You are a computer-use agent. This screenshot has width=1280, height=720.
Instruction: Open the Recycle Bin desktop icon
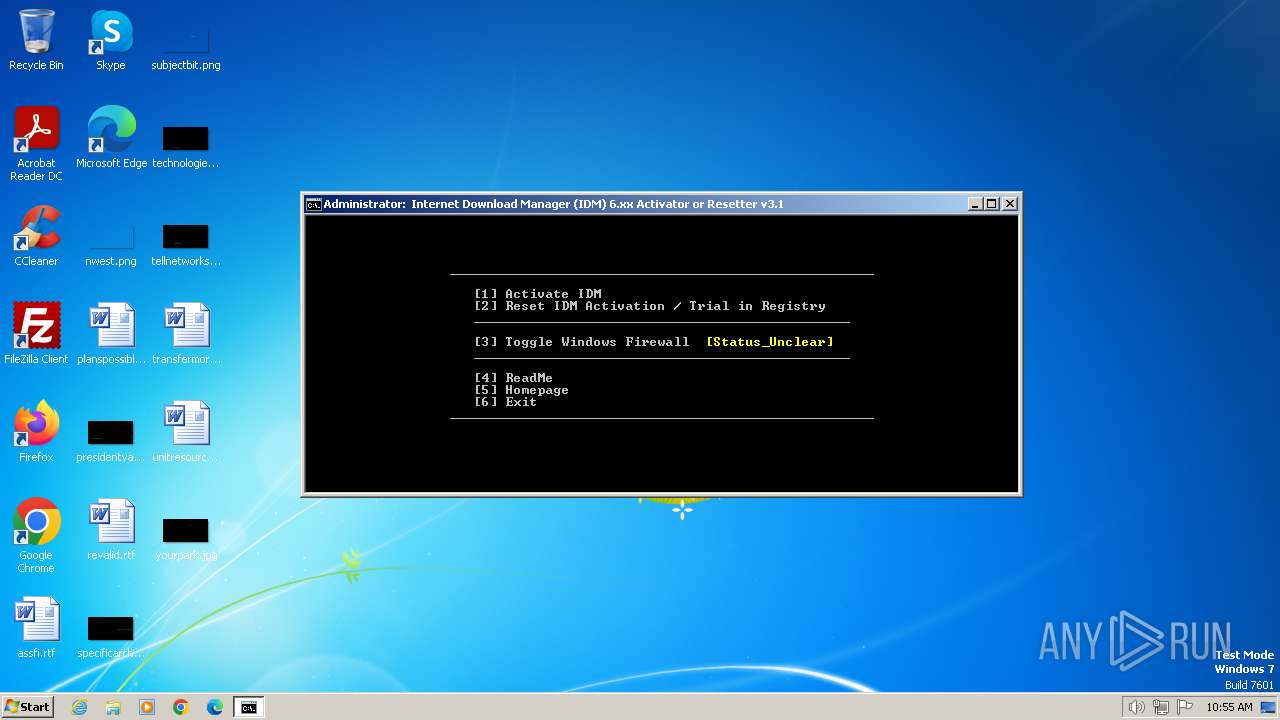coord(36,40)
